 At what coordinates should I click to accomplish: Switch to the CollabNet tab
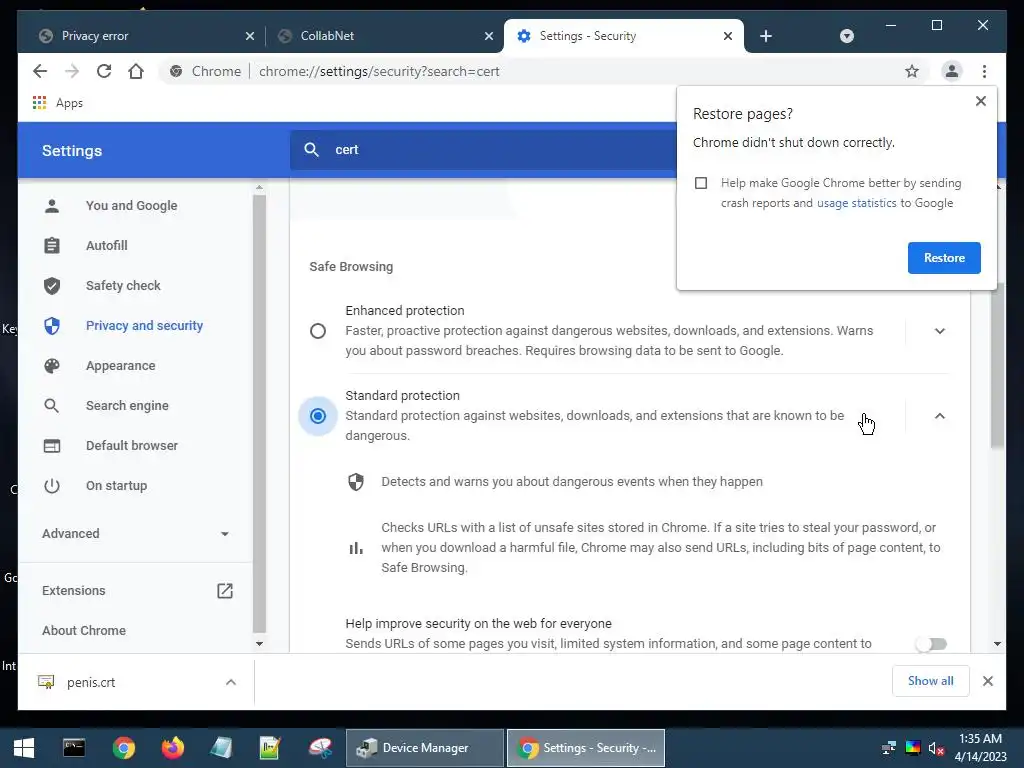(383, 36)
